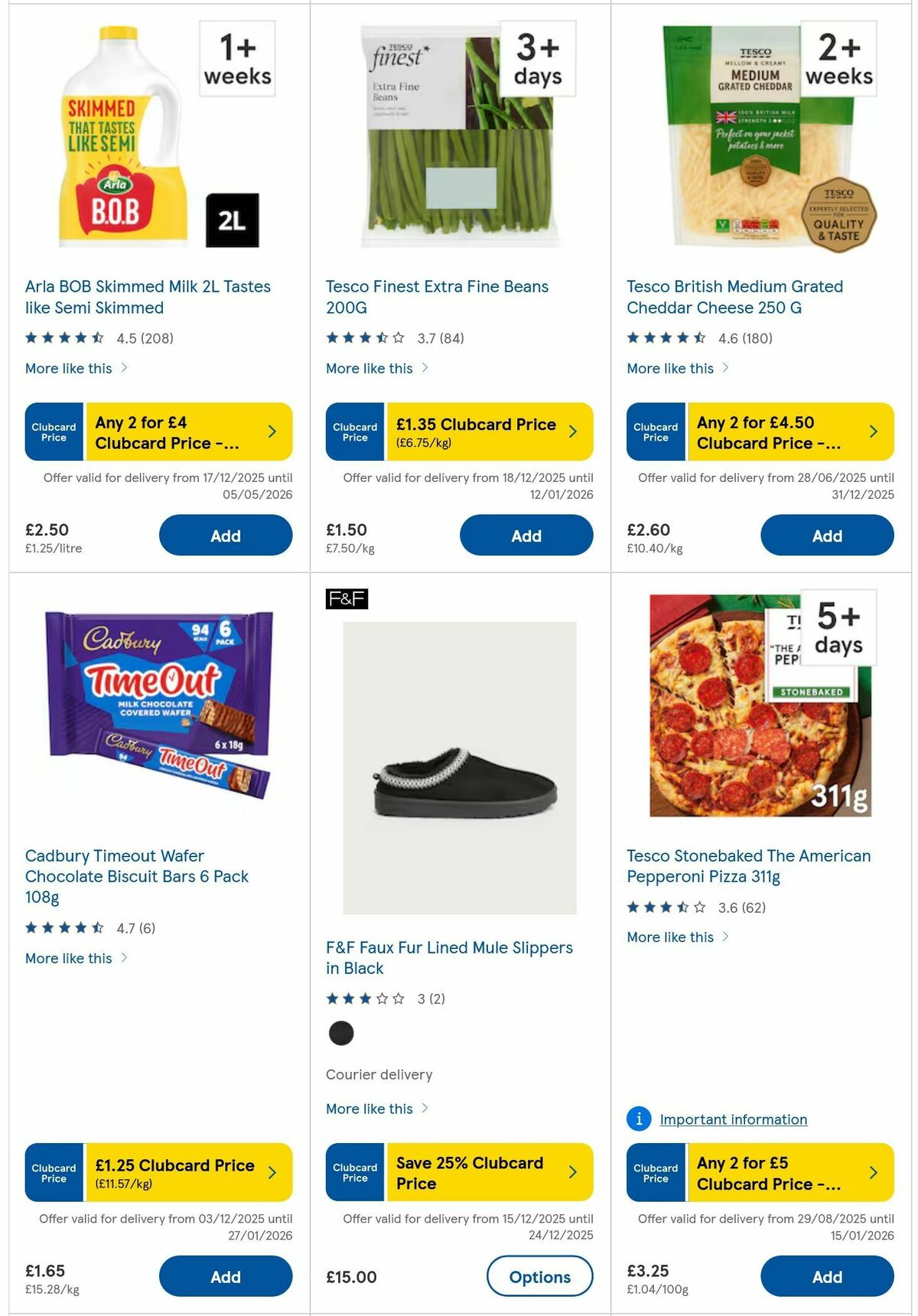
Task: Add Tesco British Medium Grated Cheddar to basket
Action: coord(827,535)
